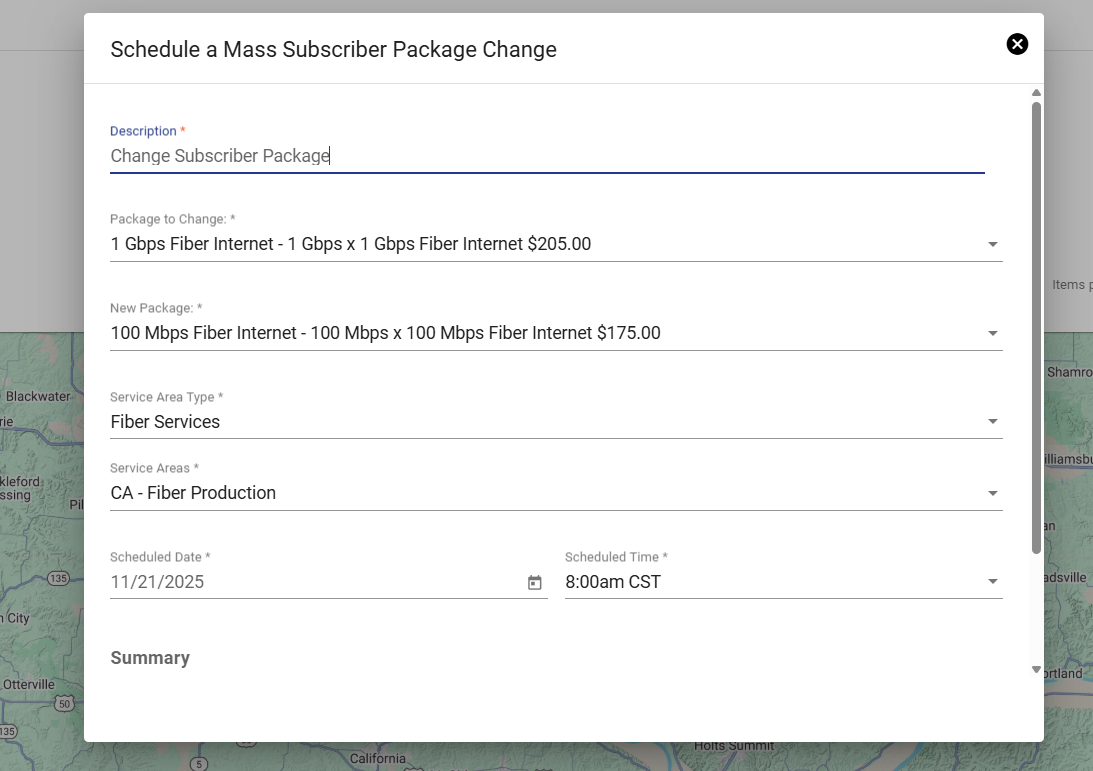Select the Scheduled Time dropdown
The image size is (1093, 771).
point(783,582)
